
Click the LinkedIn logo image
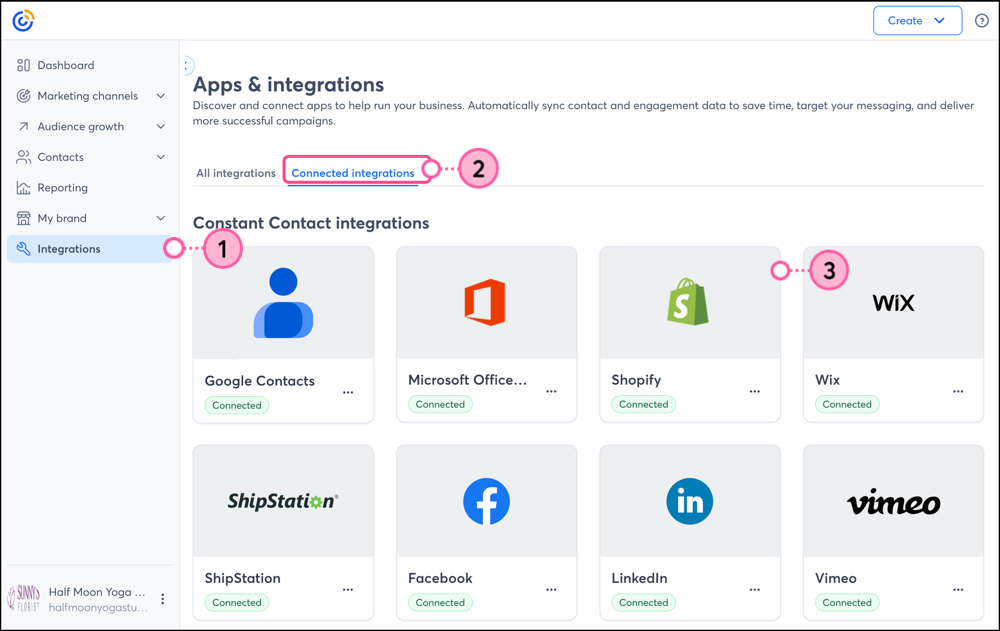(689, 501)
